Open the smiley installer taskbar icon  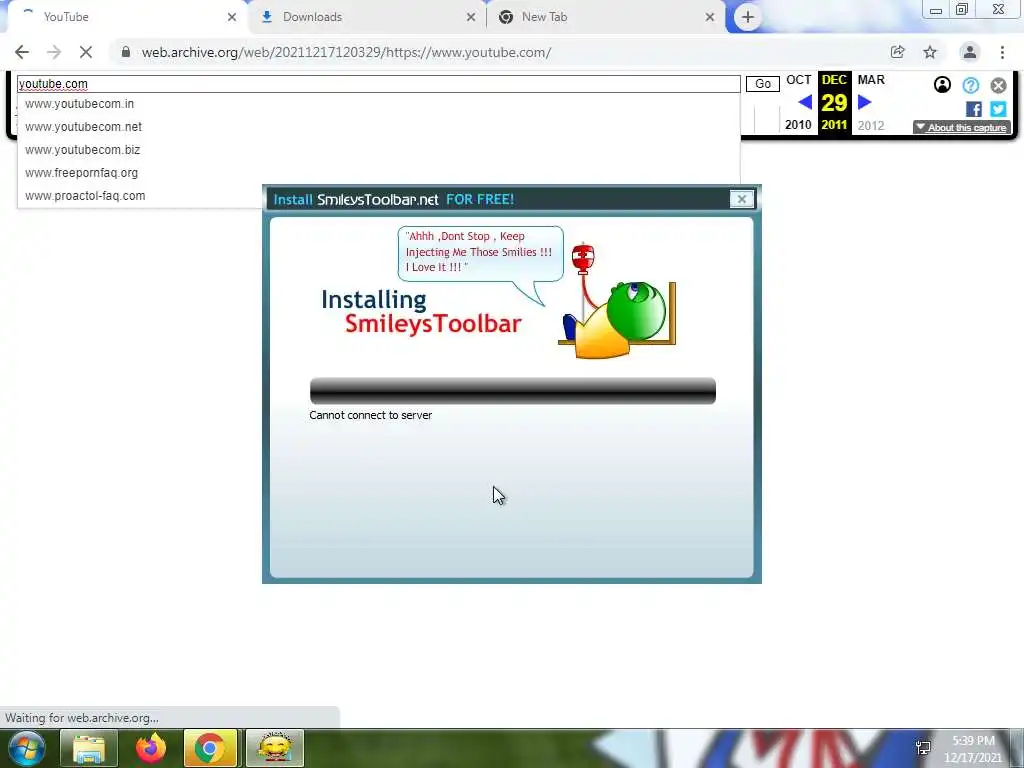coord(276,748)
